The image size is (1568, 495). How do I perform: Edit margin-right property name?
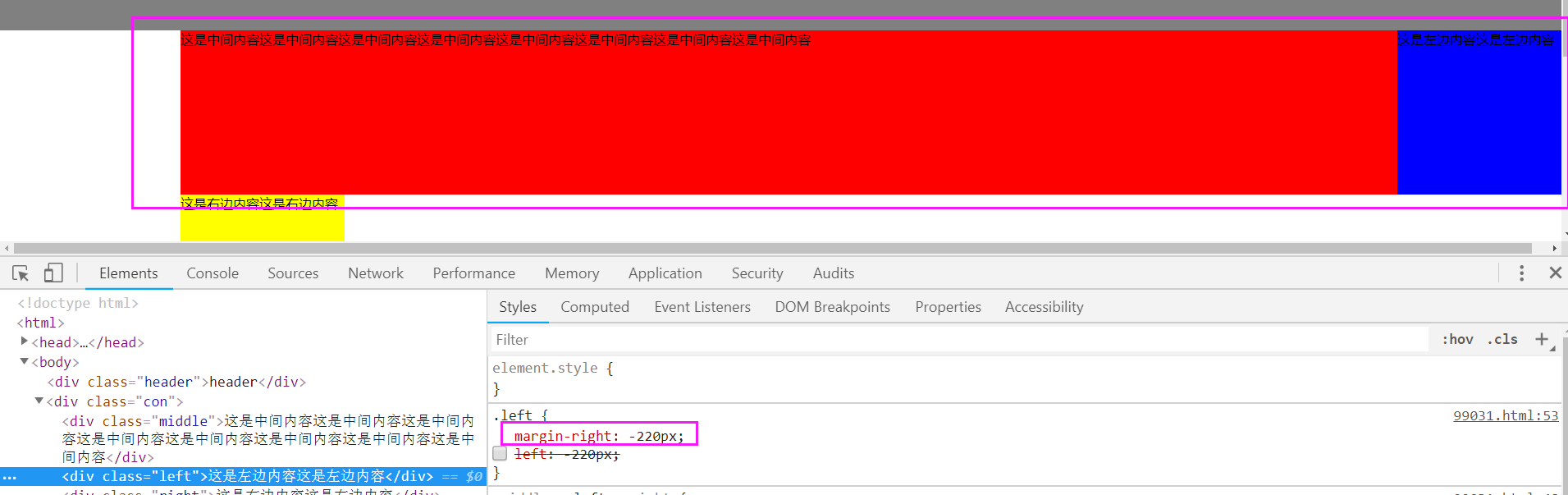coord(563,436)
